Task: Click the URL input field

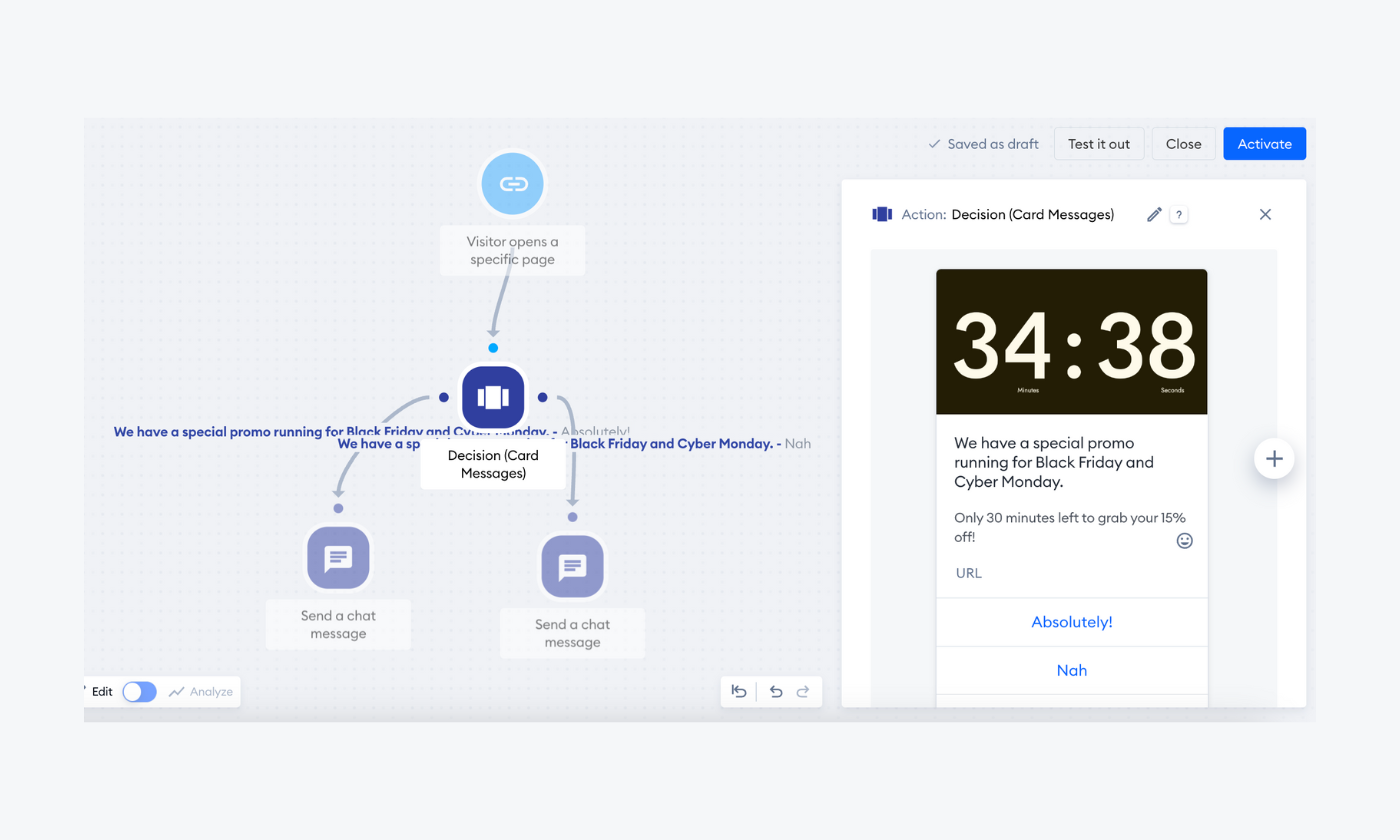Action: point(1072,573)
